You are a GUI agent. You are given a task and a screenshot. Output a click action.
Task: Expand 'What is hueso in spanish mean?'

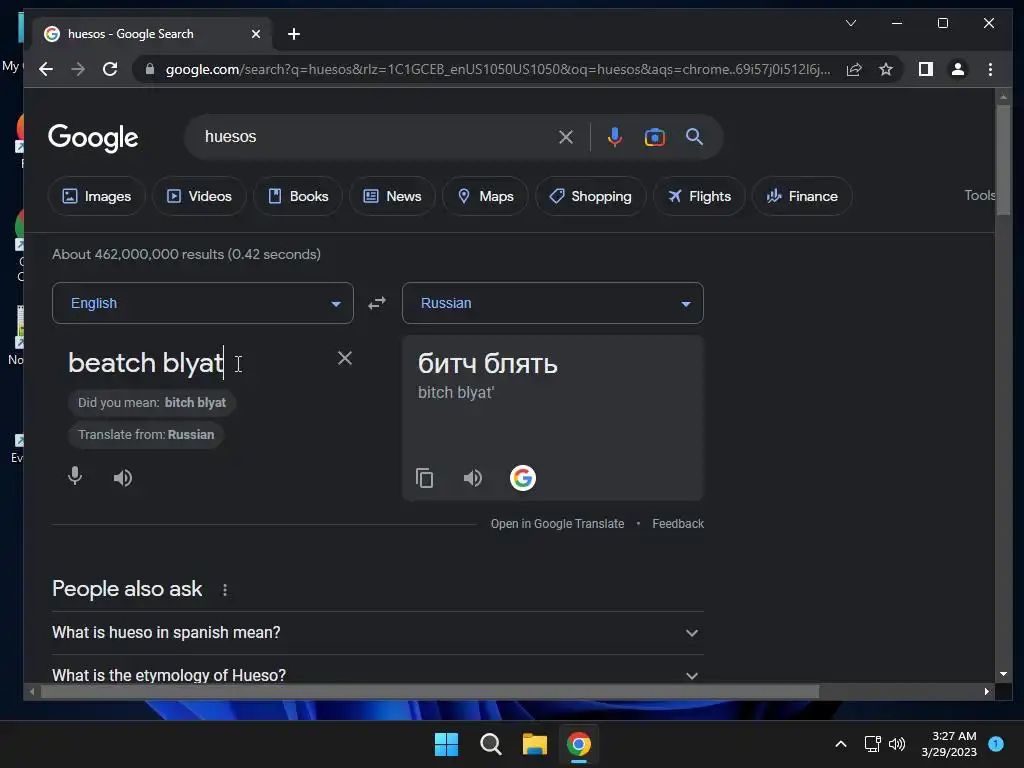point(377,633)
